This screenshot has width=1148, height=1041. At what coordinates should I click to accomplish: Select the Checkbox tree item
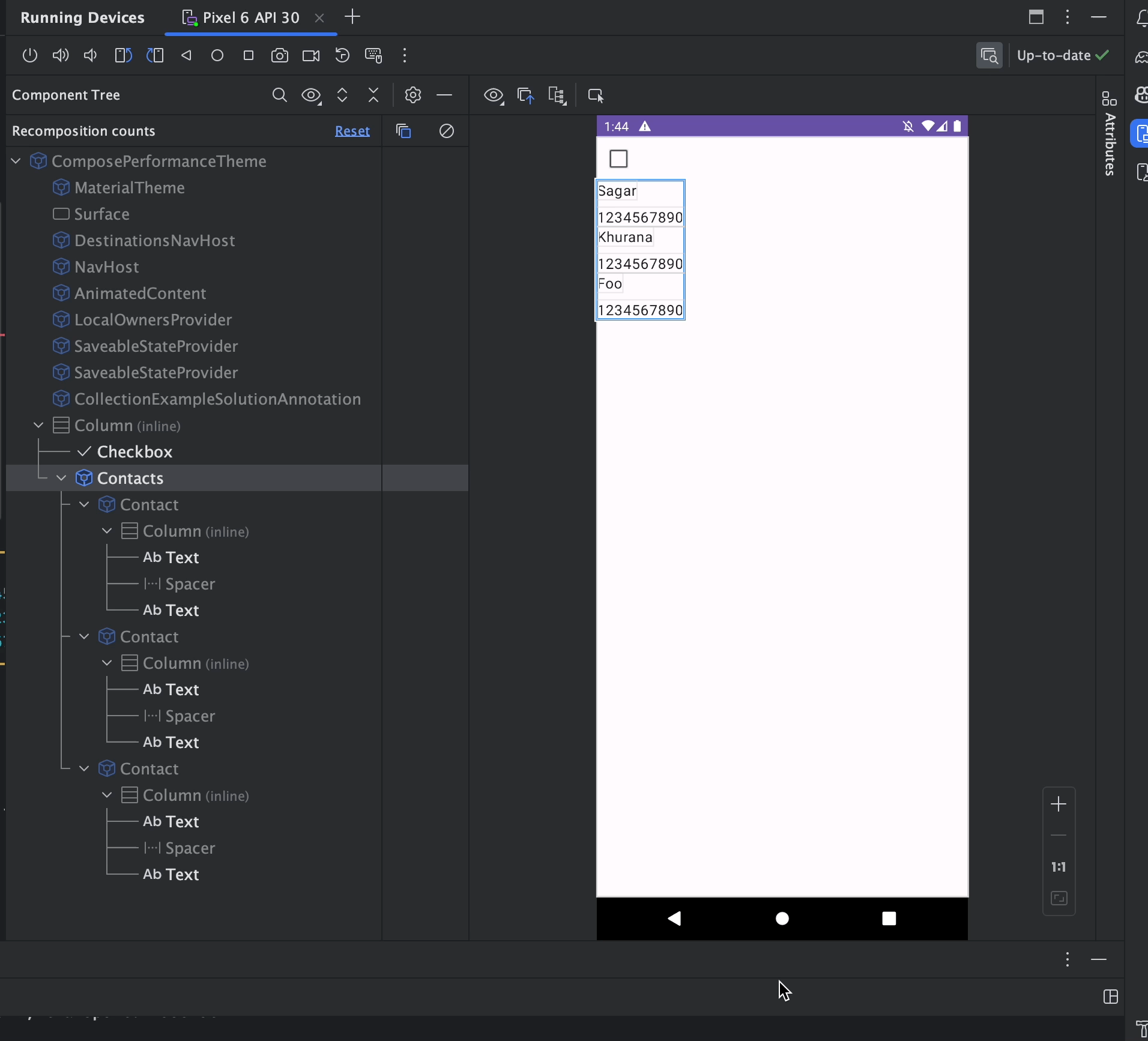click(134, 452)
